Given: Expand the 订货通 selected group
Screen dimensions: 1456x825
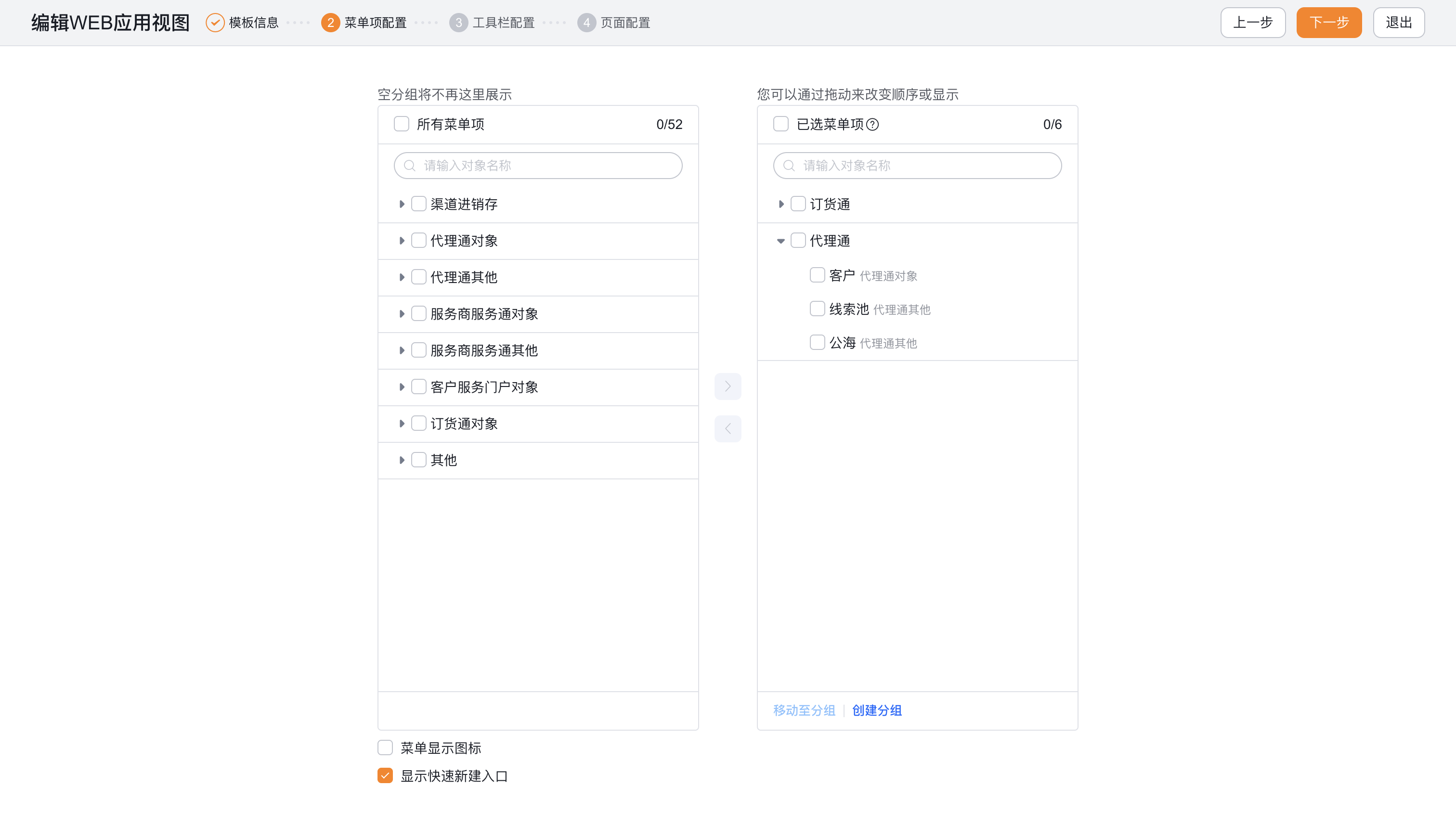Looking at the screenshot, I should coord(781,204).
